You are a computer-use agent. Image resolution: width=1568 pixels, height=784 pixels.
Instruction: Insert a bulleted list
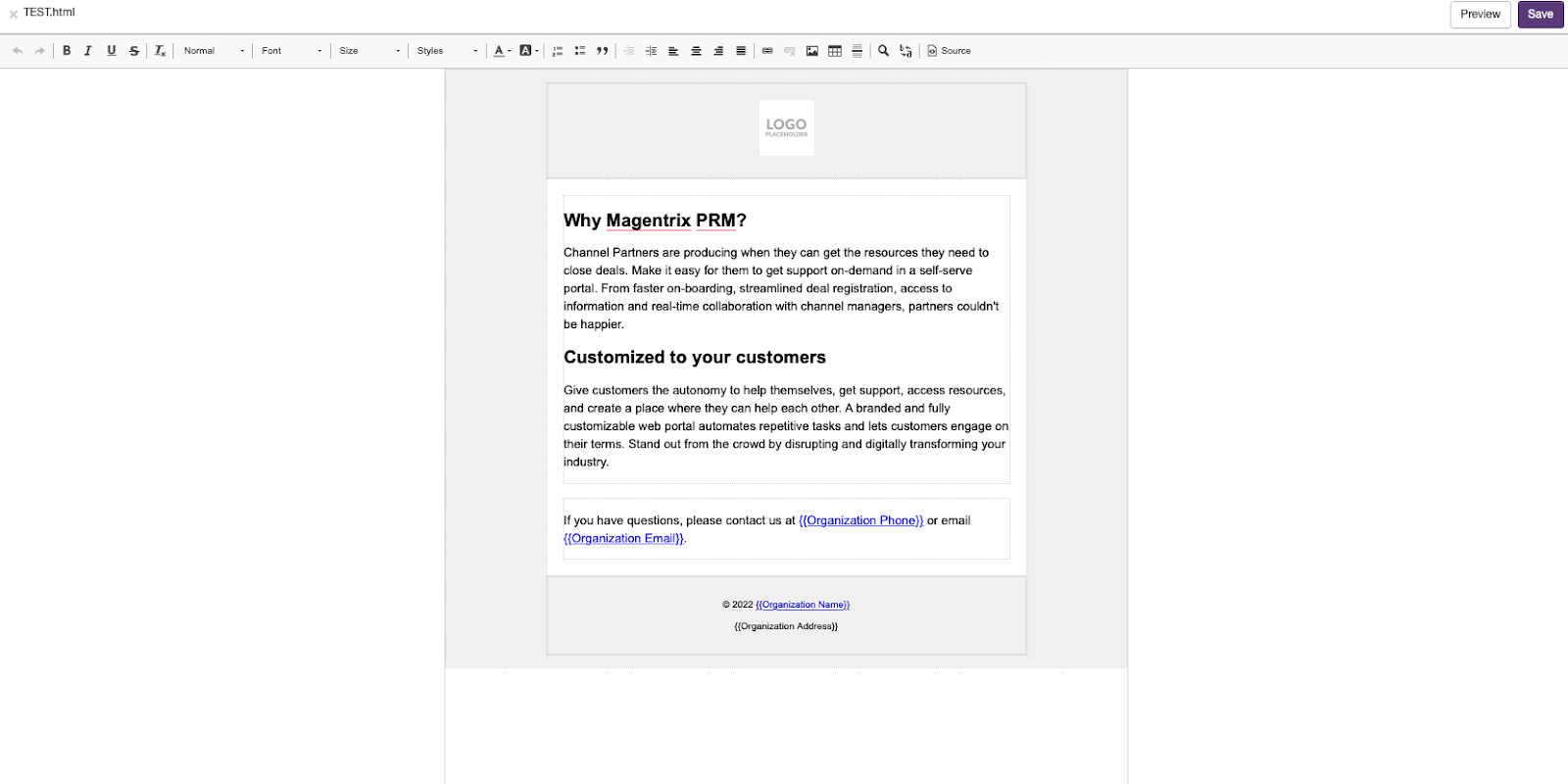[580, 51]
